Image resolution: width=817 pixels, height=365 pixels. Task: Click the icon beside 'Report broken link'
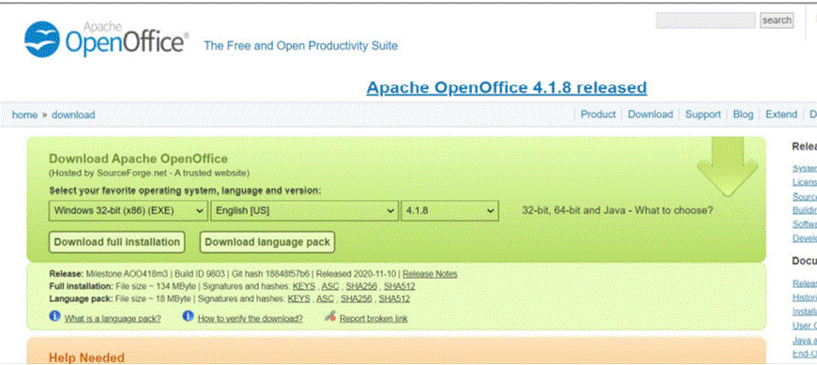330,316
